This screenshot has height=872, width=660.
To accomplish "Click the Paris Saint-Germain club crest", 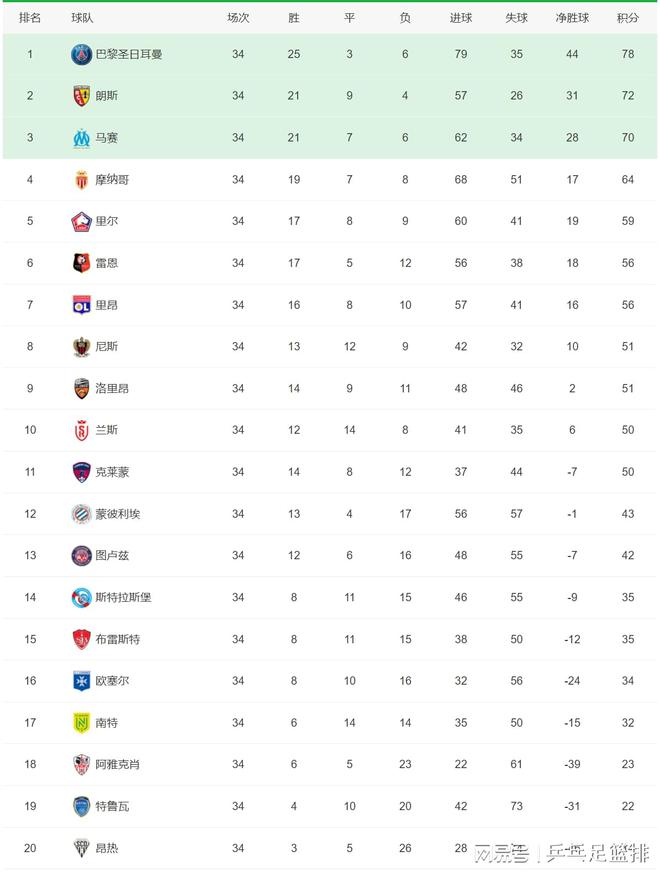I will pyautogui.click(x=81, y=54).
